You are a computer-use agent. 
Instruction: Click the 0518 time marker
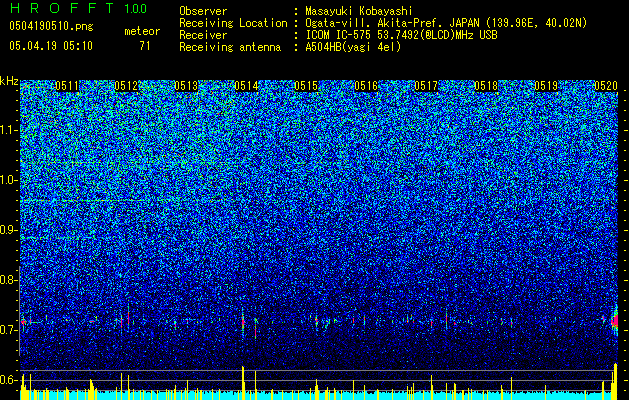pyautogui.click(x=486, y=86)
